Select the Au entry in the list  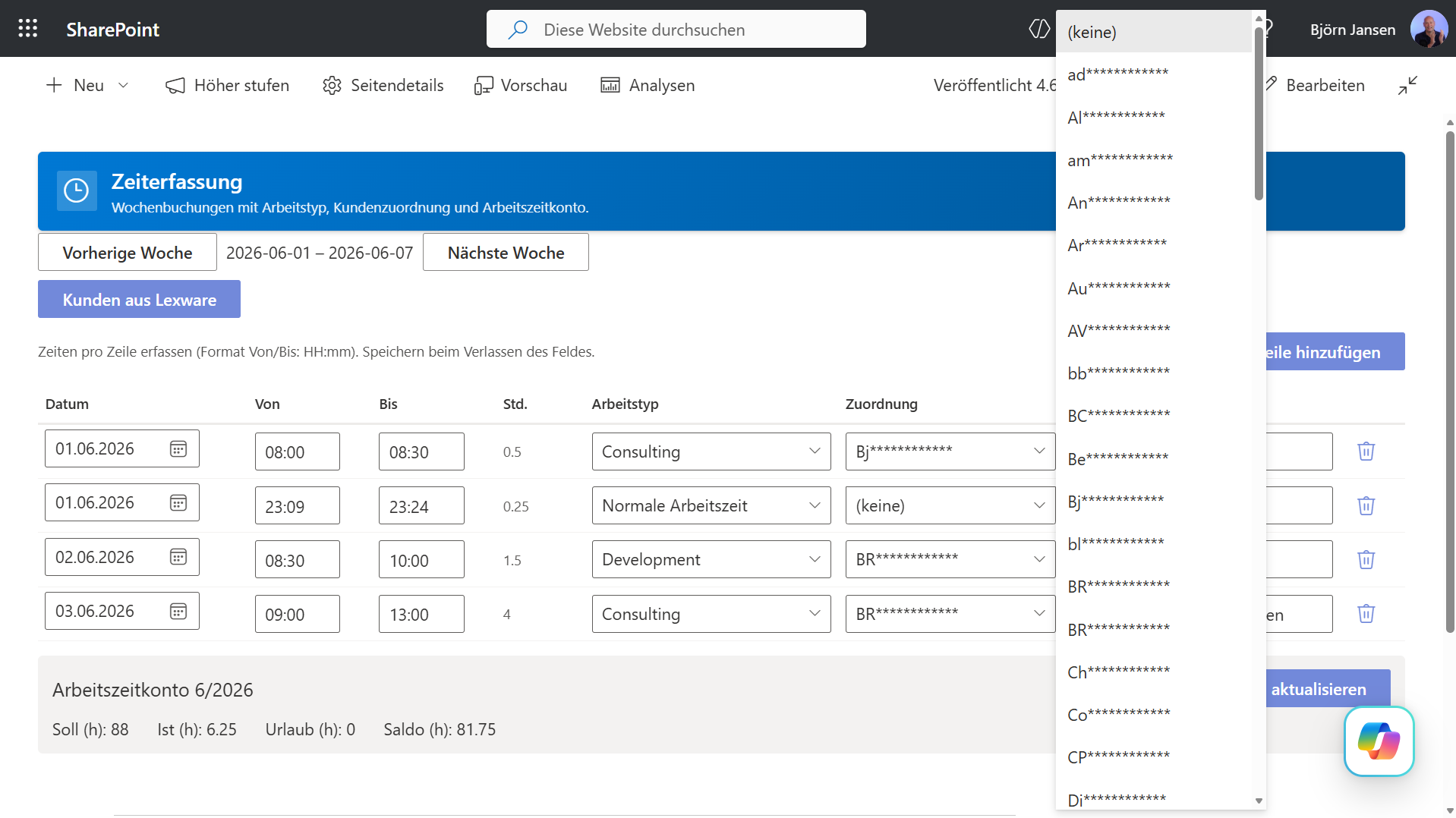pyautogui.click(x=1154, y=288)
